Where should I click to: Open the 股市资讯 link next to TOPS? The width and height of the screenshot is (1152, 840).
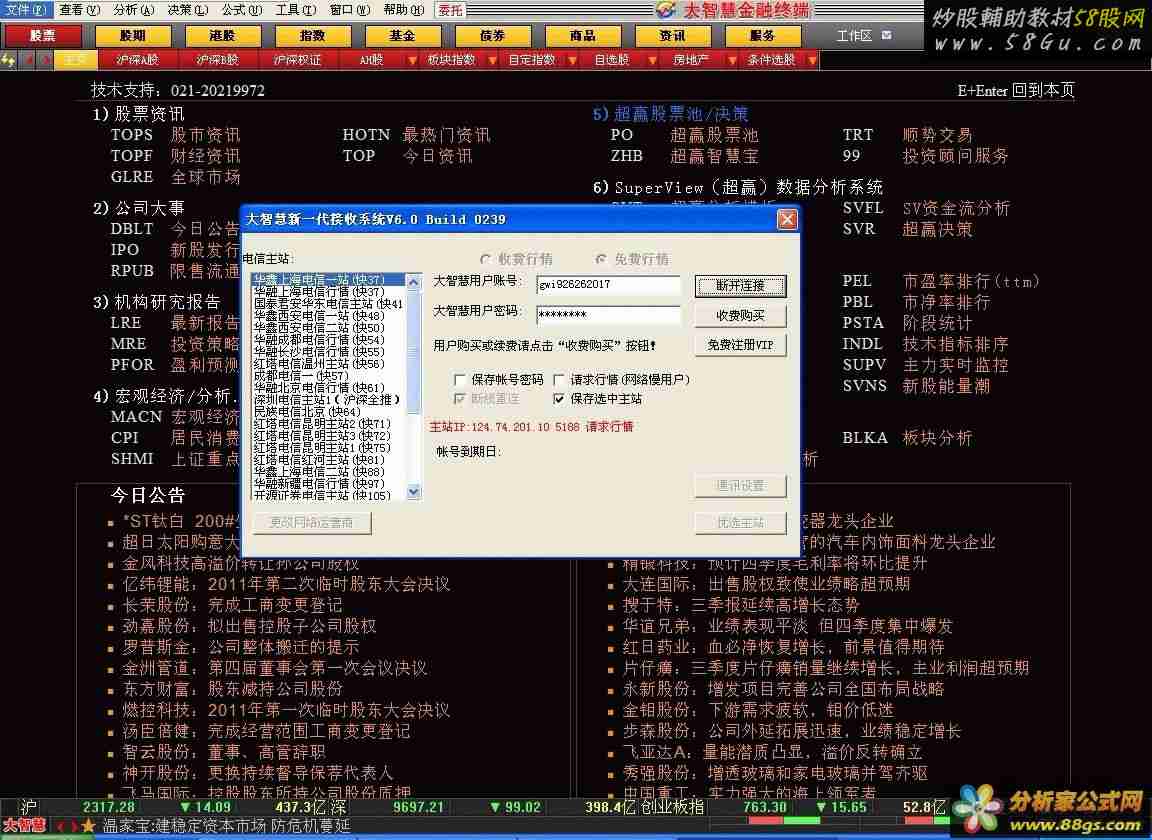click(x=205, y=135)
